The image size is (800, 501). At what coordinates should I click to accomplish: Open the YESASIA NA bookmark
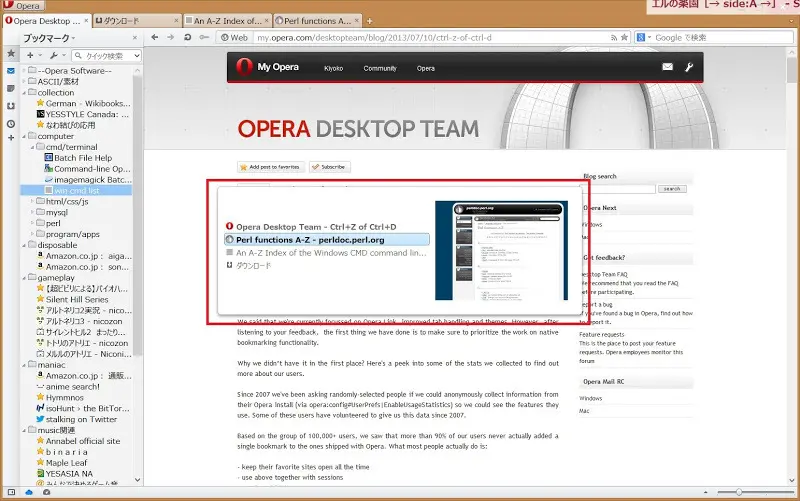pyautogui.click(x=64, y=473)
